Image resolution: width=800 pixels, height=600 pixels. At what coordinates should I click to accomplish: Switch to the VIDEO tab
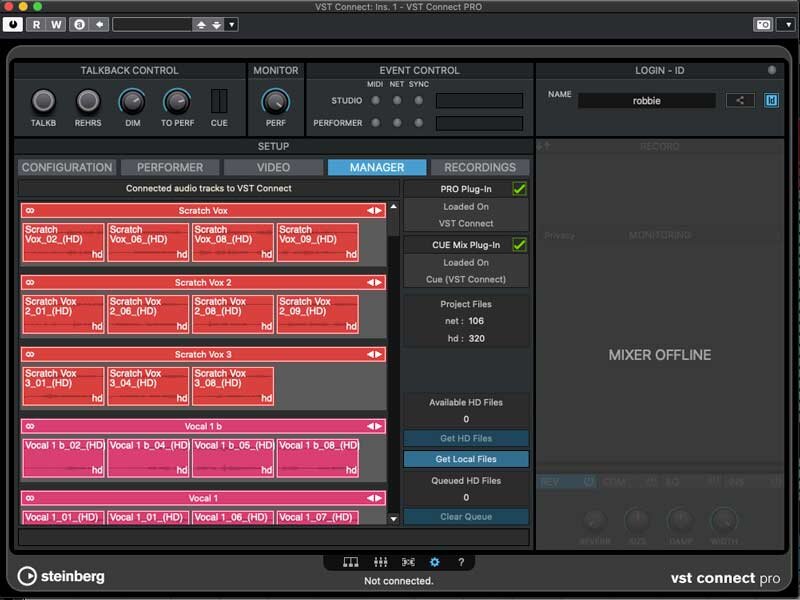point(273,167)
